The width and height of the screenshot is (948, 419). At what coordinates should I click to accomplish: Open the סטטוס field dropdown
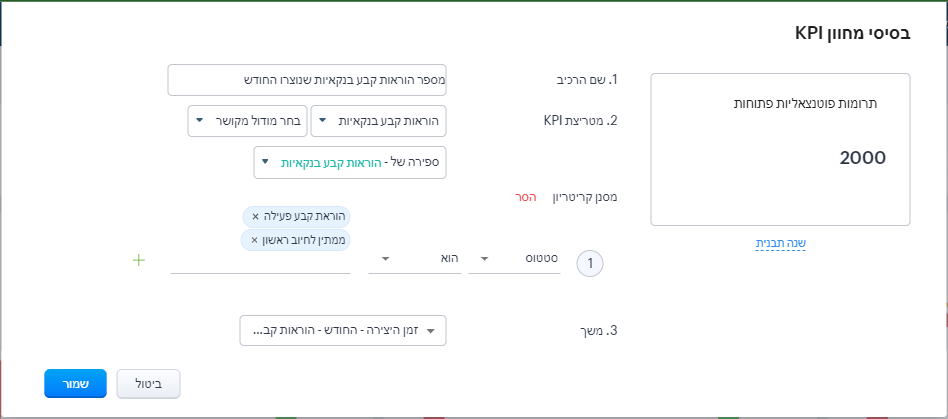tap(515, 259)
